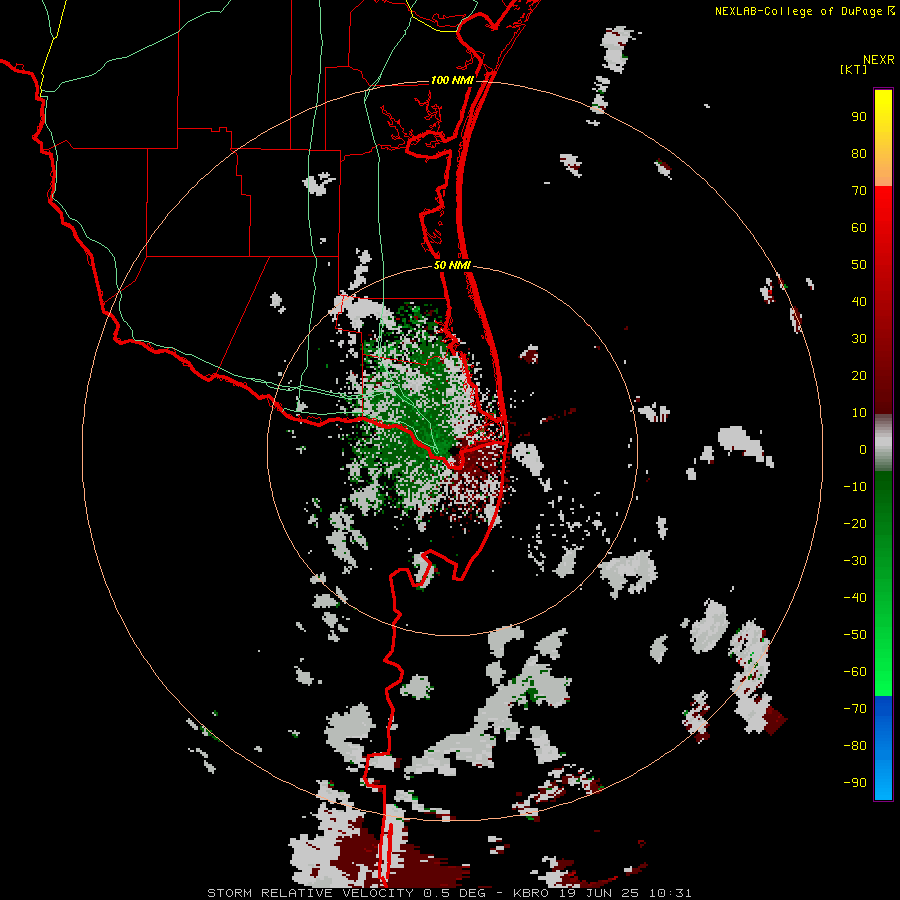Click the gray zero-velocity segment of the color bar
Image resolution: width=900 pixels, height=900 pixels.
tap(883, 443)
